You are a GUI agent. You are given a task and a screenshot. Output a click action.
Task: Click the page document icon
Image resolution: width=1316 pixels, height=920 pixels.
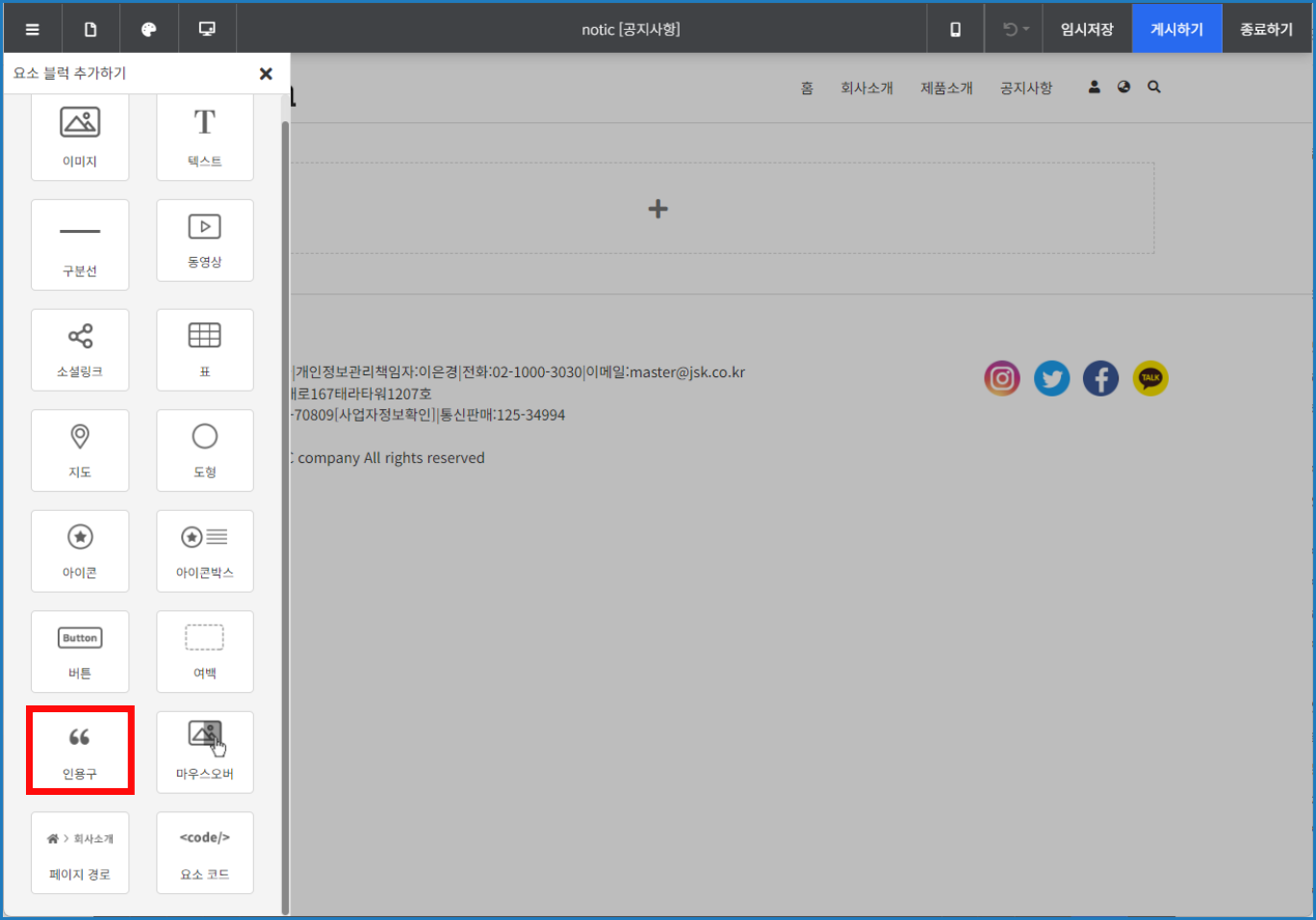tap(90, 29)
